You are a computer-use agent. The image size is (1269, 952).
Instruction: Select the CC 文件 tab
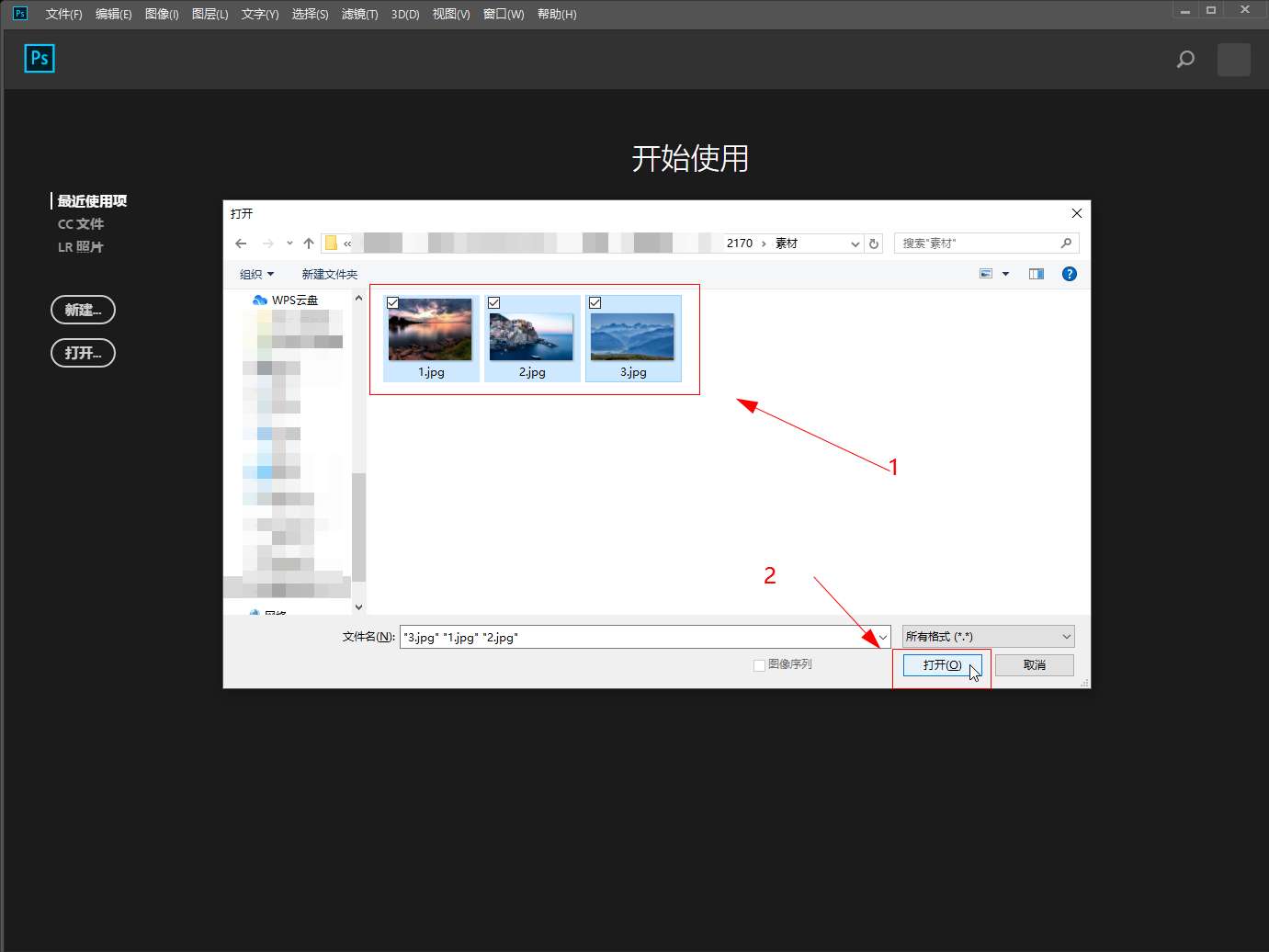pos(81,223)
